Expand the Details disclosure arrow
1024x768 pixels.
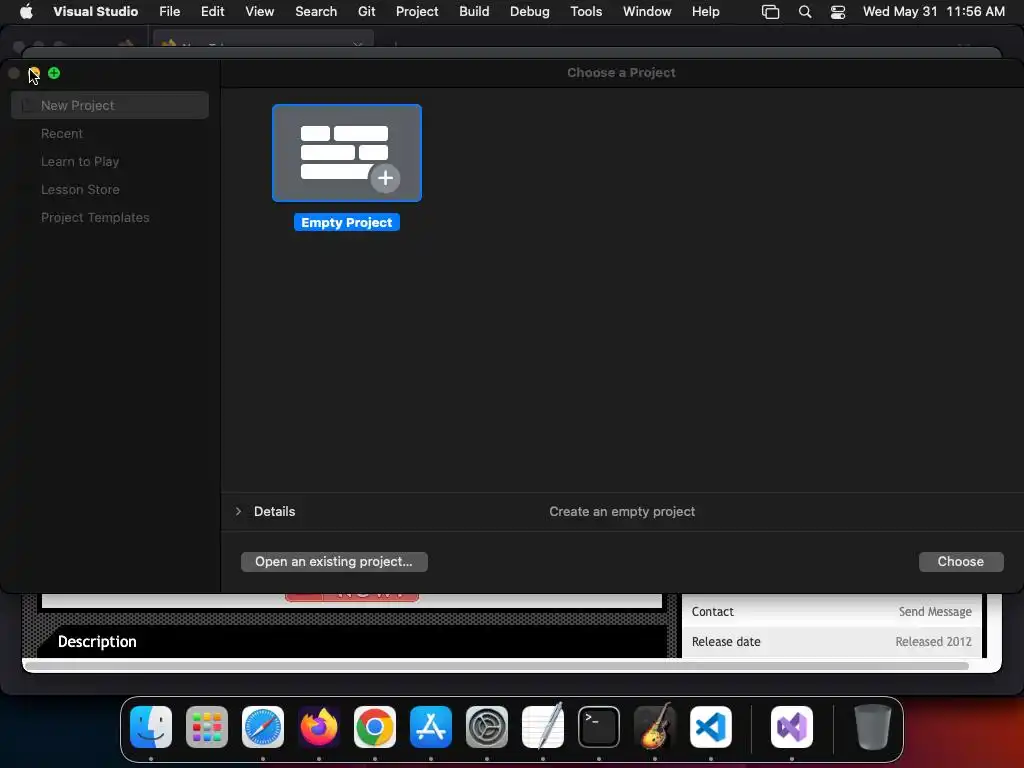[x=238, y=511]
